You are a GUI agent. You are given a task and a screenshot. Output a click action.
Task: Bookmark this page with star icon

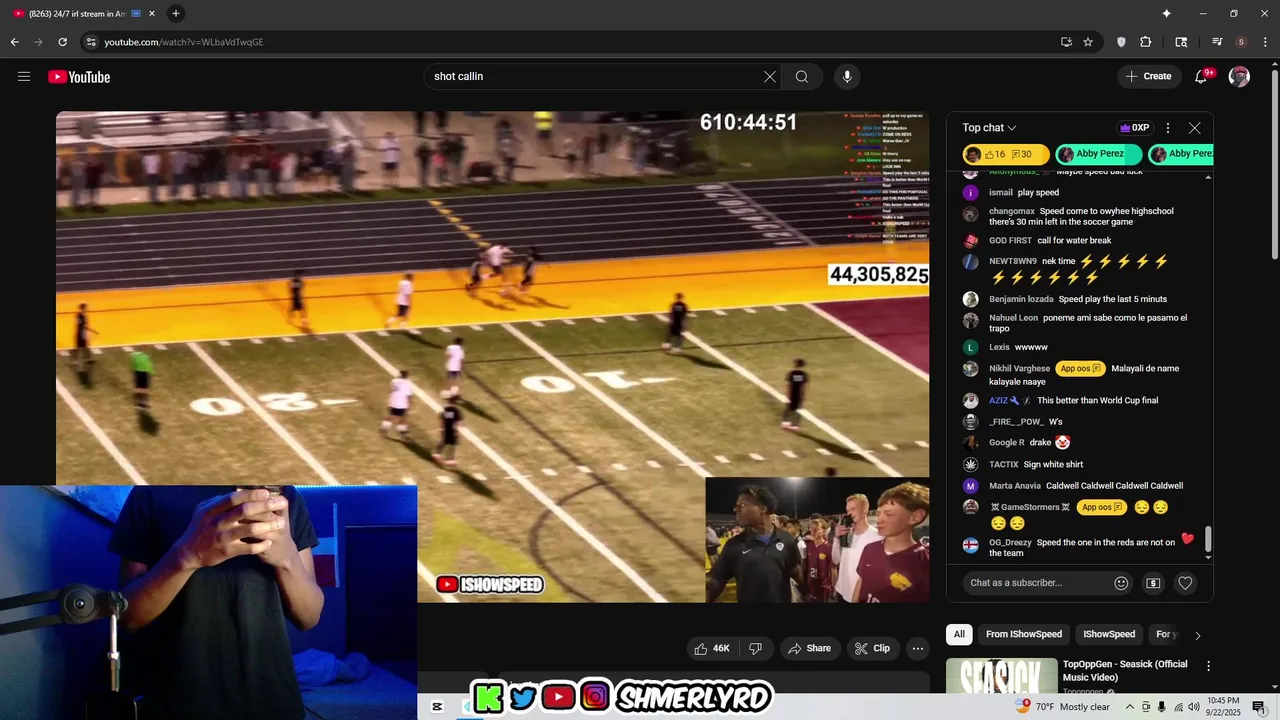(1088, 42)
